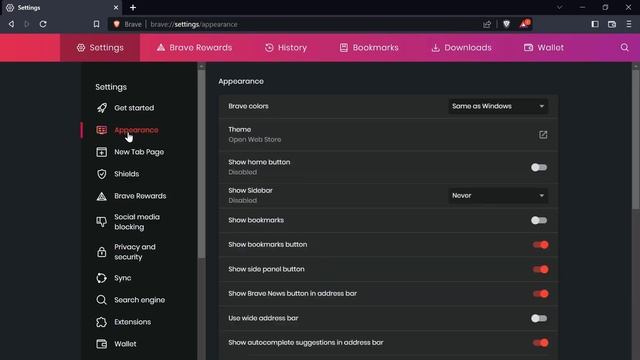Click the back navigation arrow

pyautogui.click(x=11, y=24)
